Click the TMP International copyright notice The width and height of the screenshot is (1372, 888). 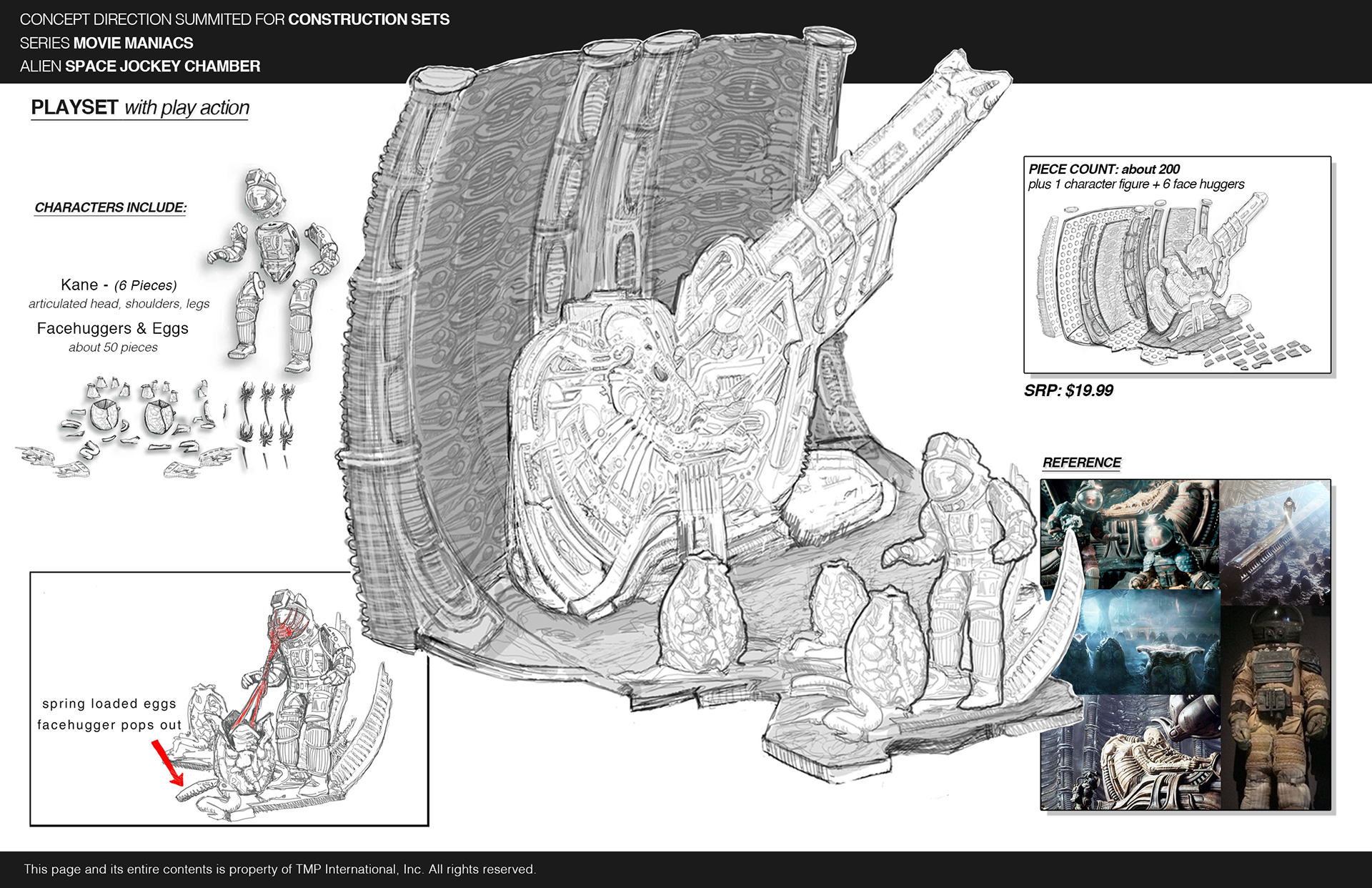click(279, 869)
